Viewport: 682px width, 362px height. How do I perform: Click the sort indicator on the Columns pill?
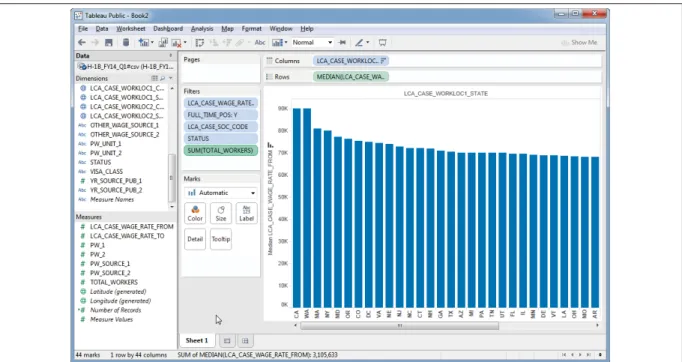[x=383, y=61]
